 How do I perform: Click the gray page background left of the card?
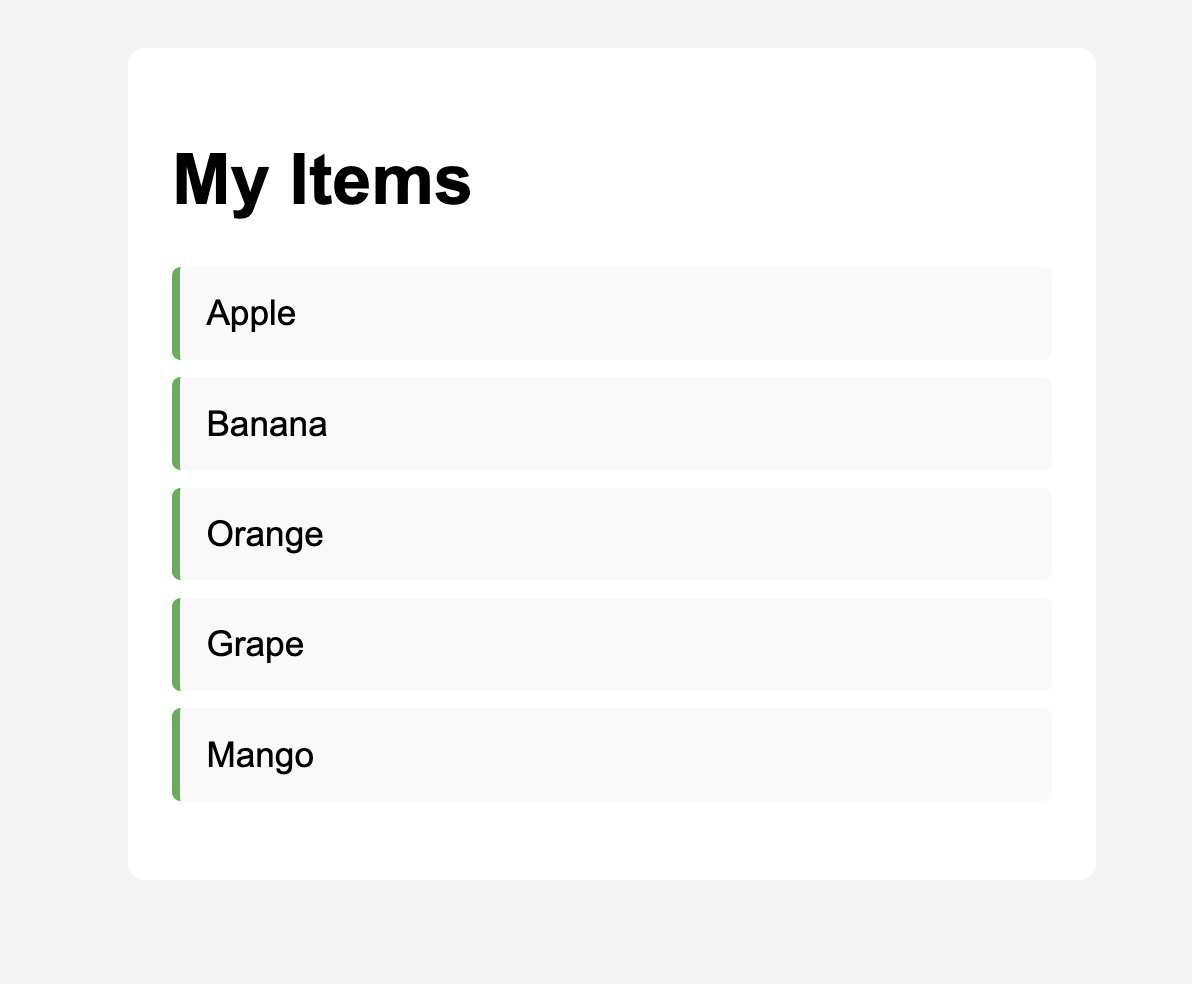pos(62,460)
